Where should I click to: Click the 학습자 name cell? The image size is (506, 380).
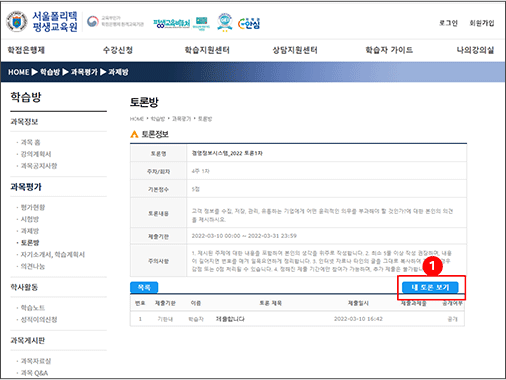tap(196, 319)
